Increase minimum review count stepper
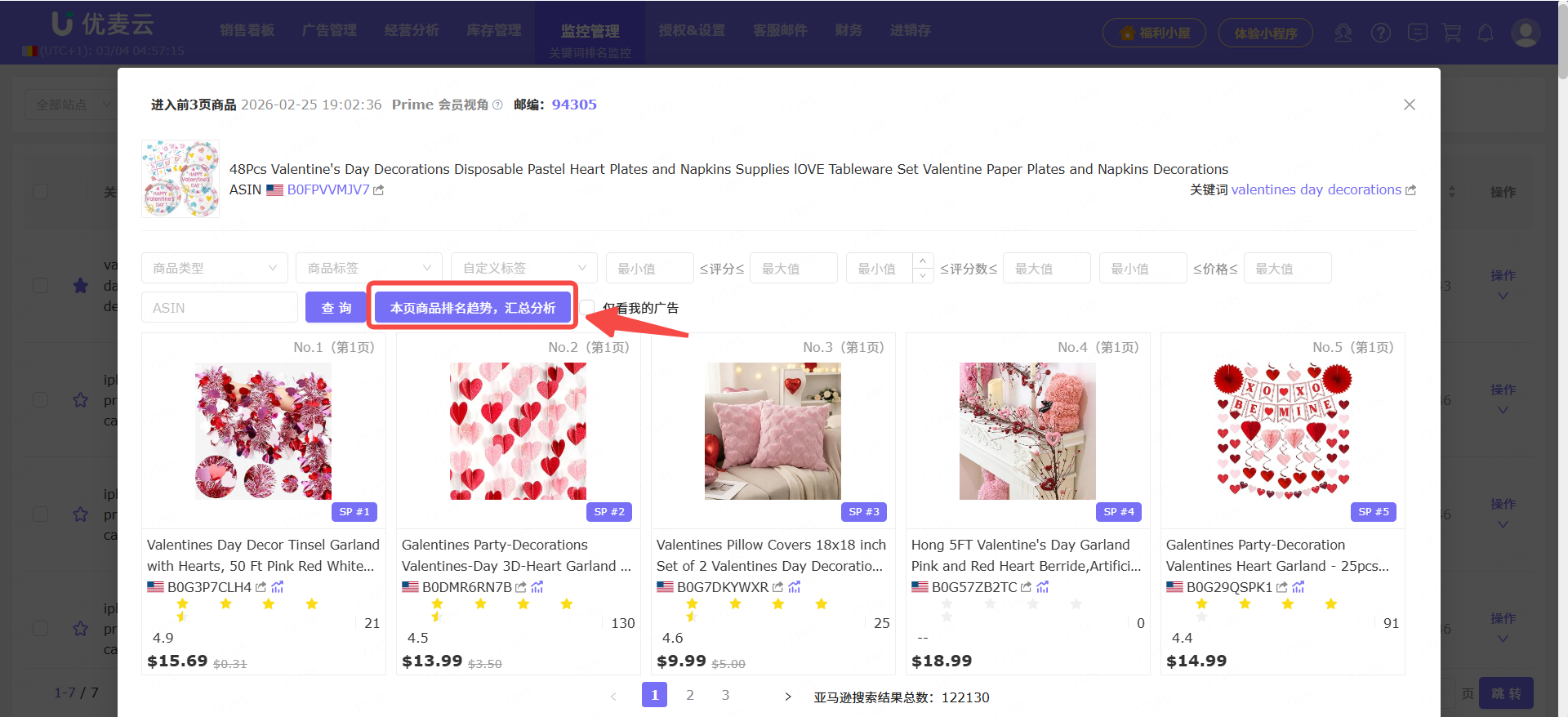Screen dimensions: 1568x717 [x=923, y=261]
